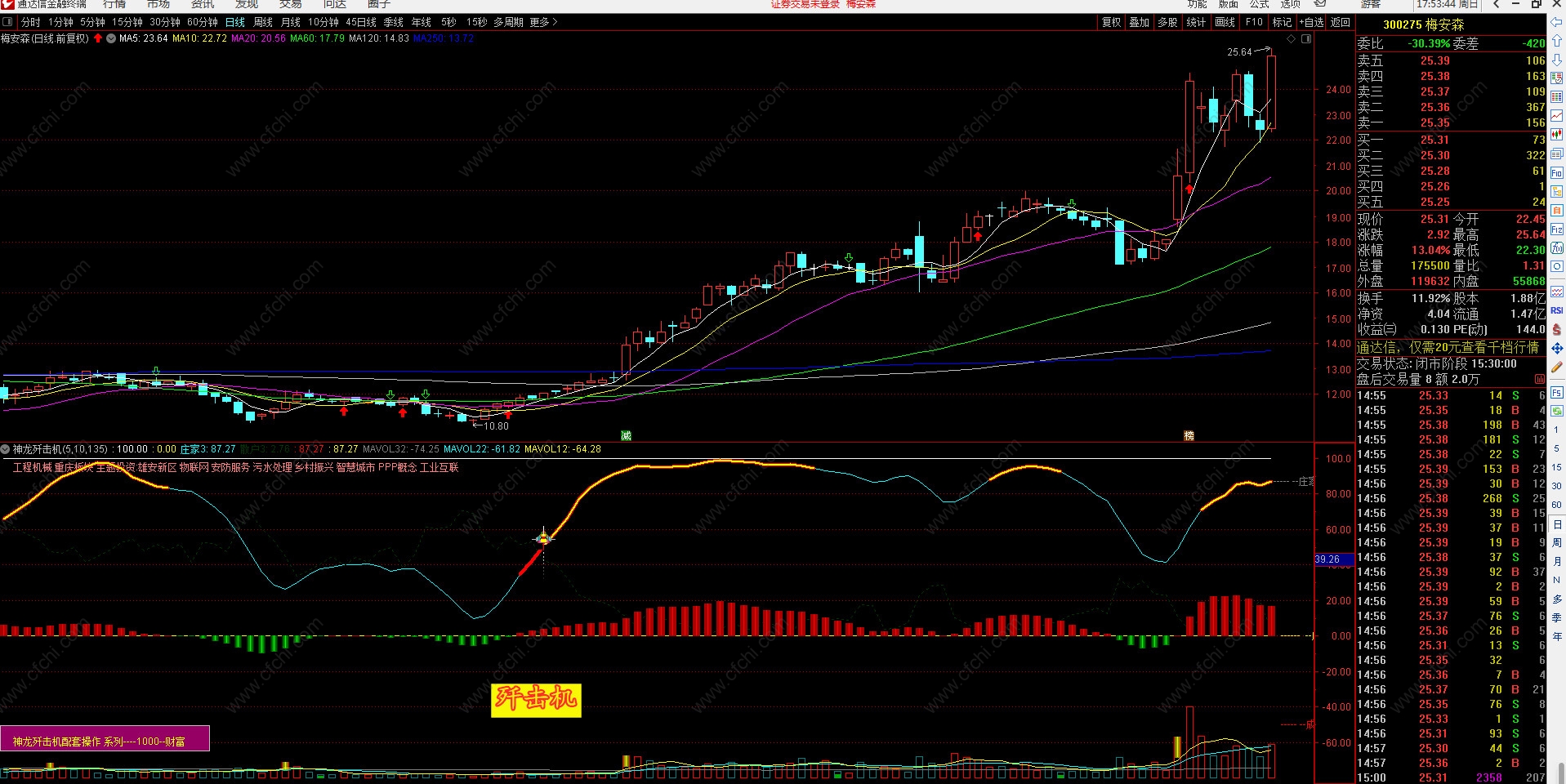Screen dimensions: 1566x784
Task: Select the RSI indicator sidebar icon
Action: [x=1557, y=310]
